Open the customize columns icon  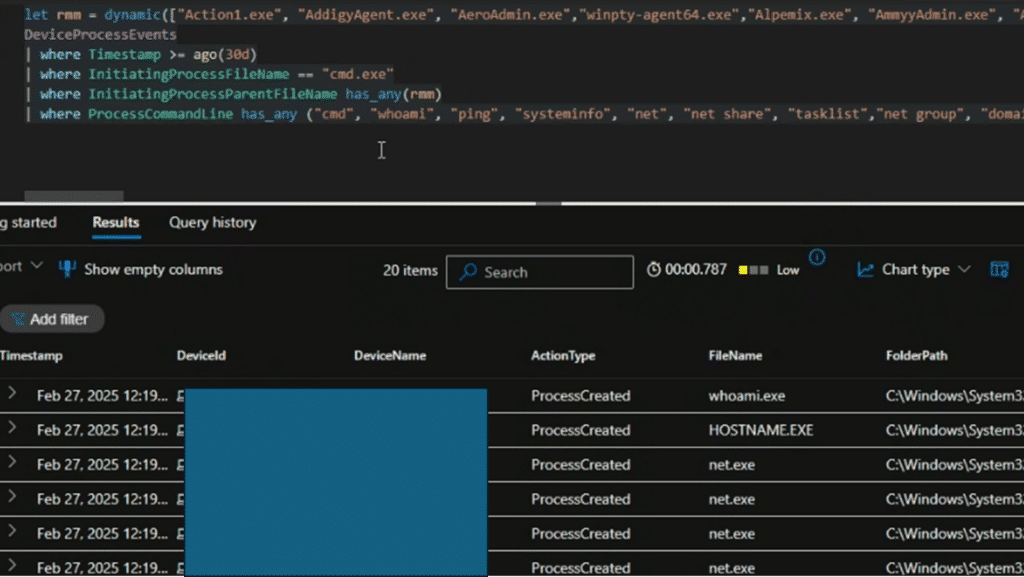[999, 269]
